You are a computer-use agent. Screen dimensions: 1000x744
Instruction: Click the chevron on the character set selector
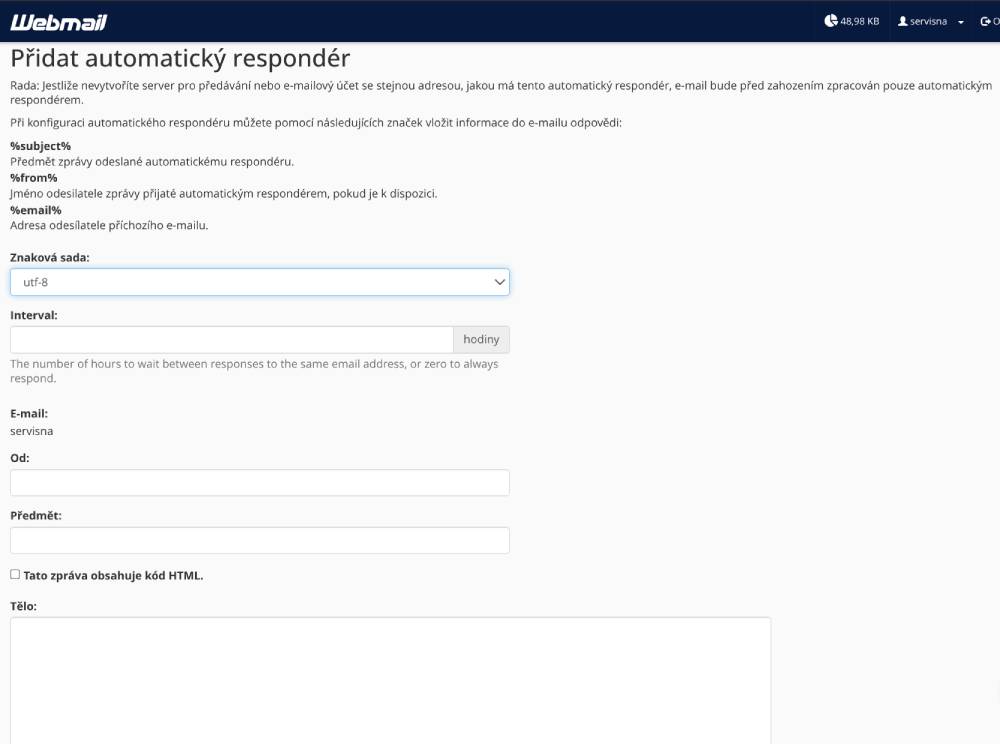point(500,282)
